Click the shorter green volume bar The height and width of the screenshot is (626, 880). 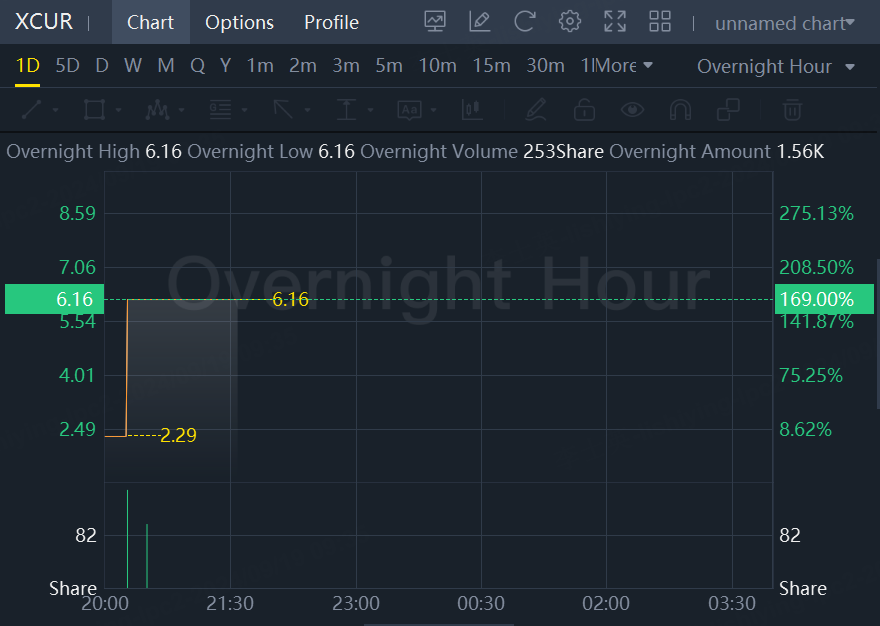coord(147,556)
